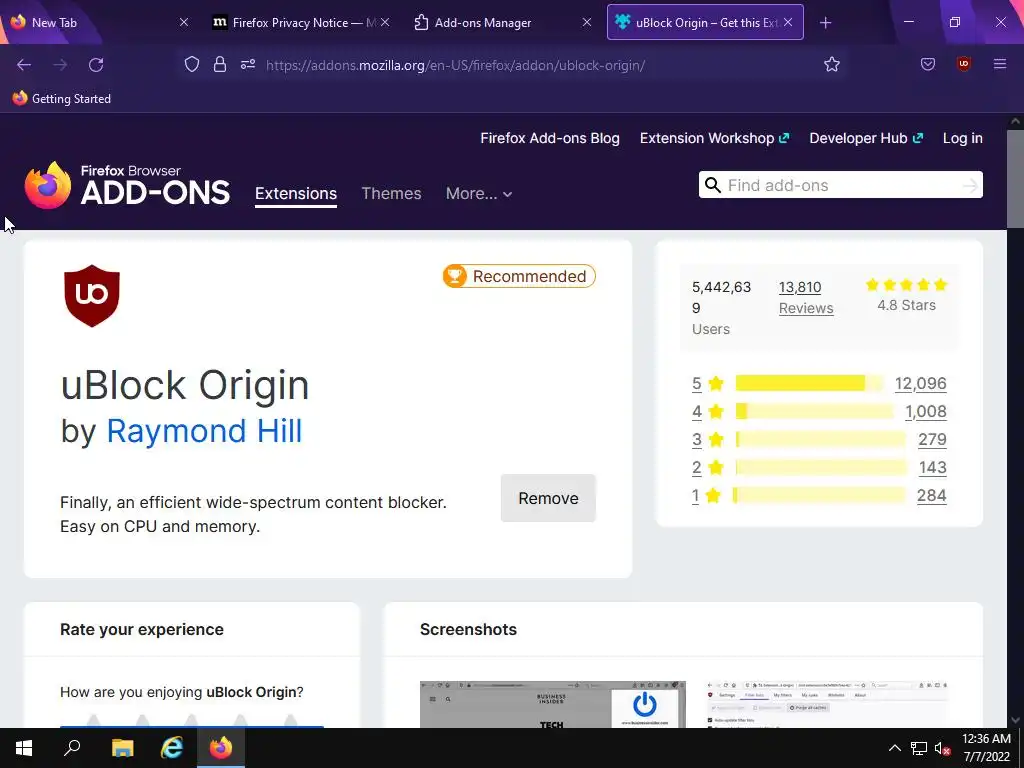Open the 12,096 five-star reviews count
The width and height of the screenshot is (1024, 768).
pyautogui.click(x=920, y=383)
